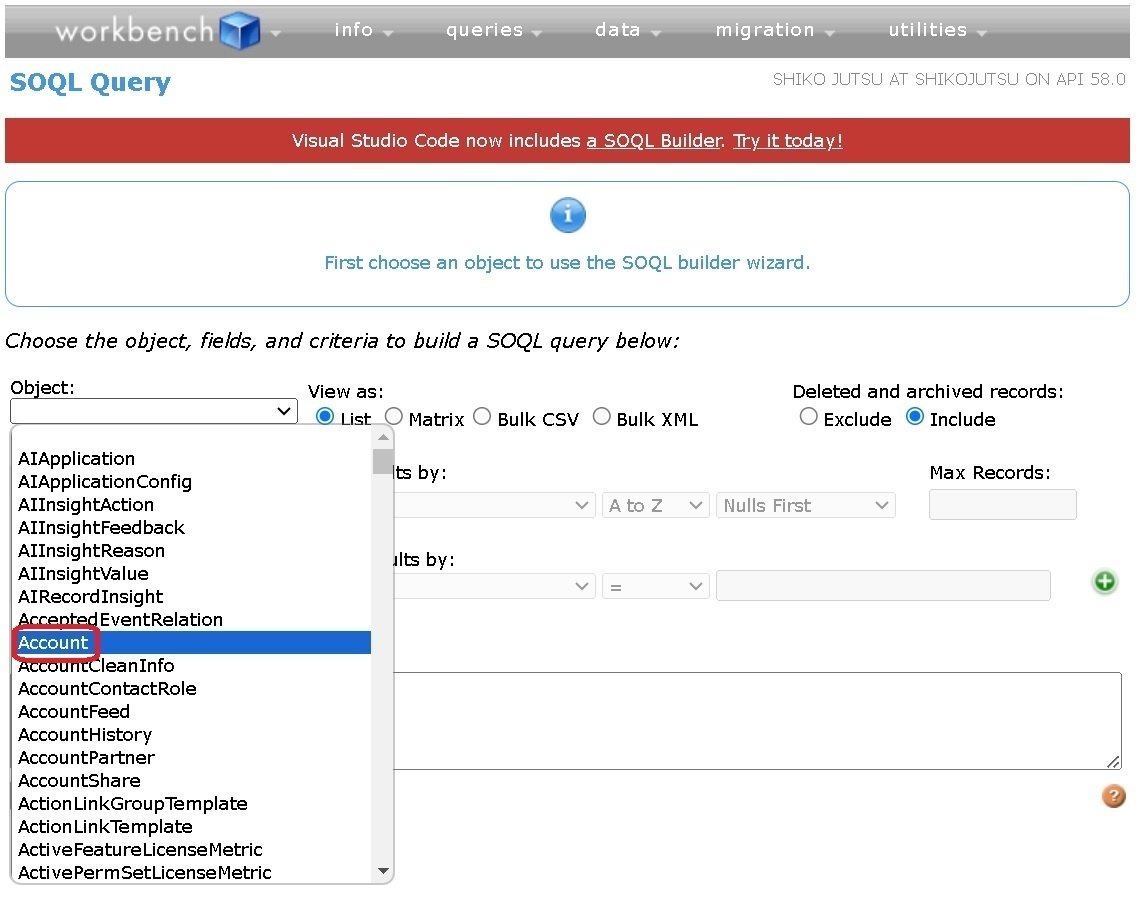This screenshot has height=908, width=1146.
Task: Select the Matrix view radio button
Action: 393,417
